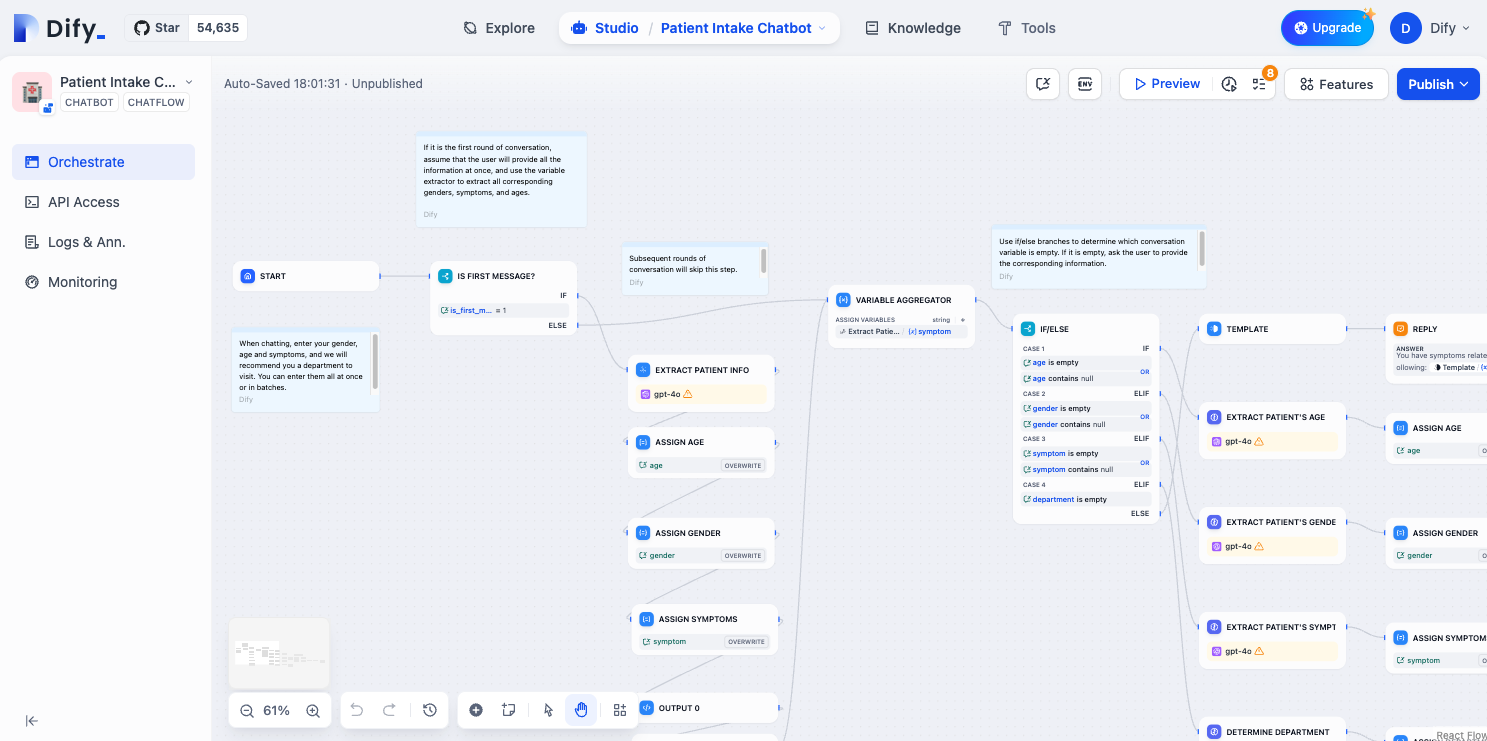This screenshot has width=1487, height=741.
Task: Add a new node with the plus icon
Action: (x=476, y=710)
